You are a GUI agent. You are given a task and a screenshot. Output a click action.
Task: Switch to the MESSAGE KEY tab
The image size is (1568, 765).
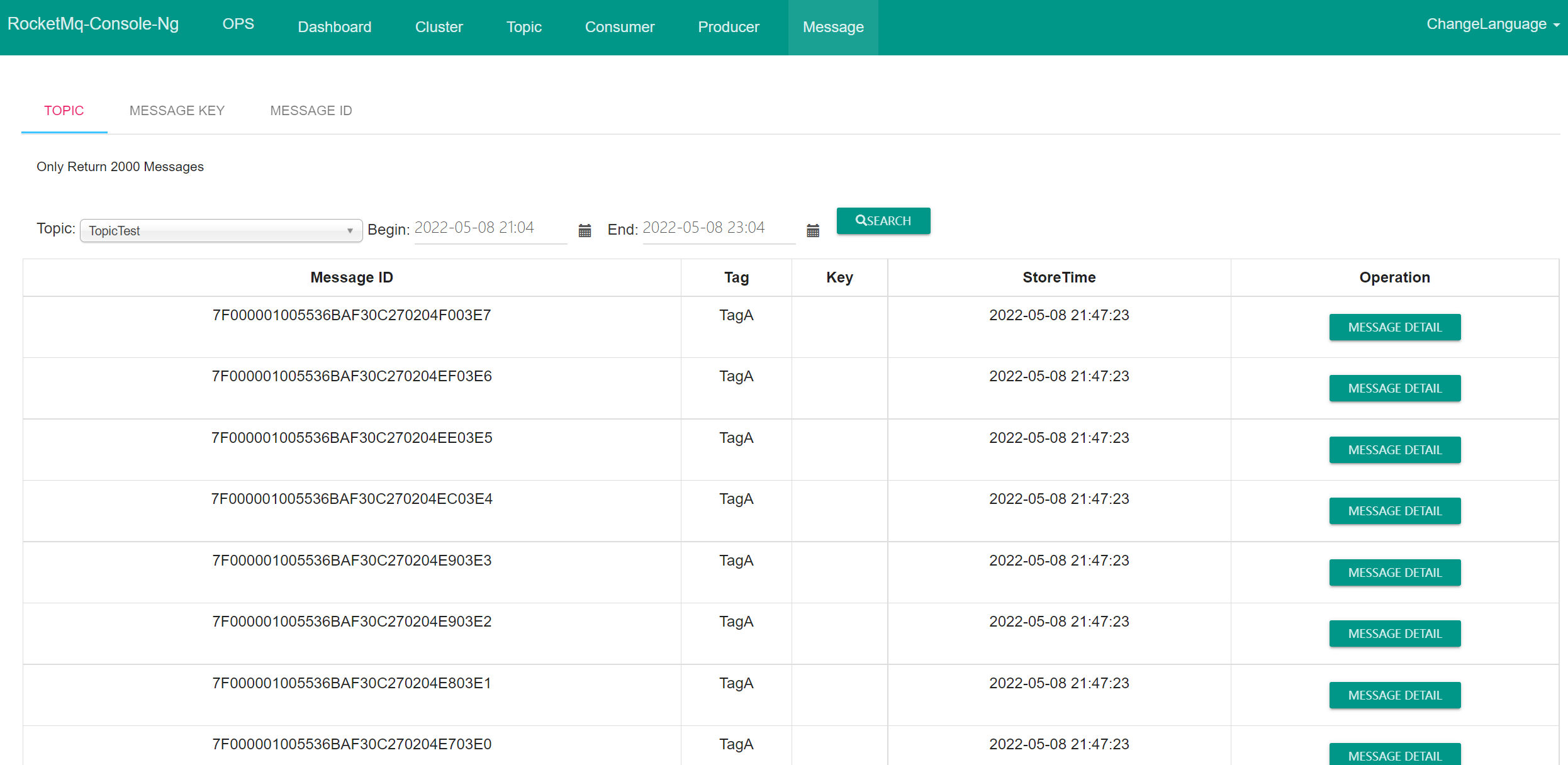(177, 111)
